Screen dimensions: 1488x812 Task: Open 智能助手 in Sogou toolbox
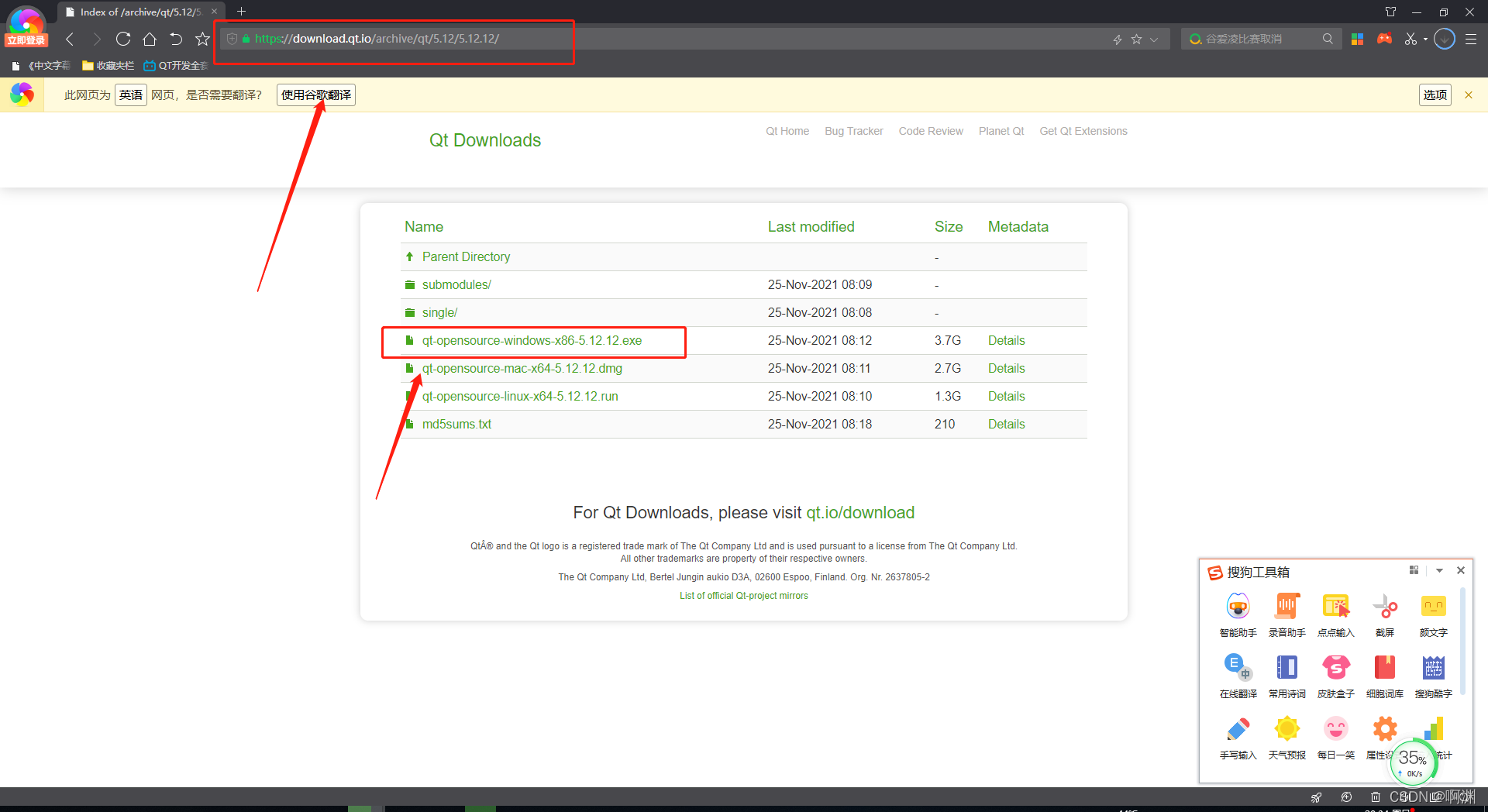point(1238,615)
